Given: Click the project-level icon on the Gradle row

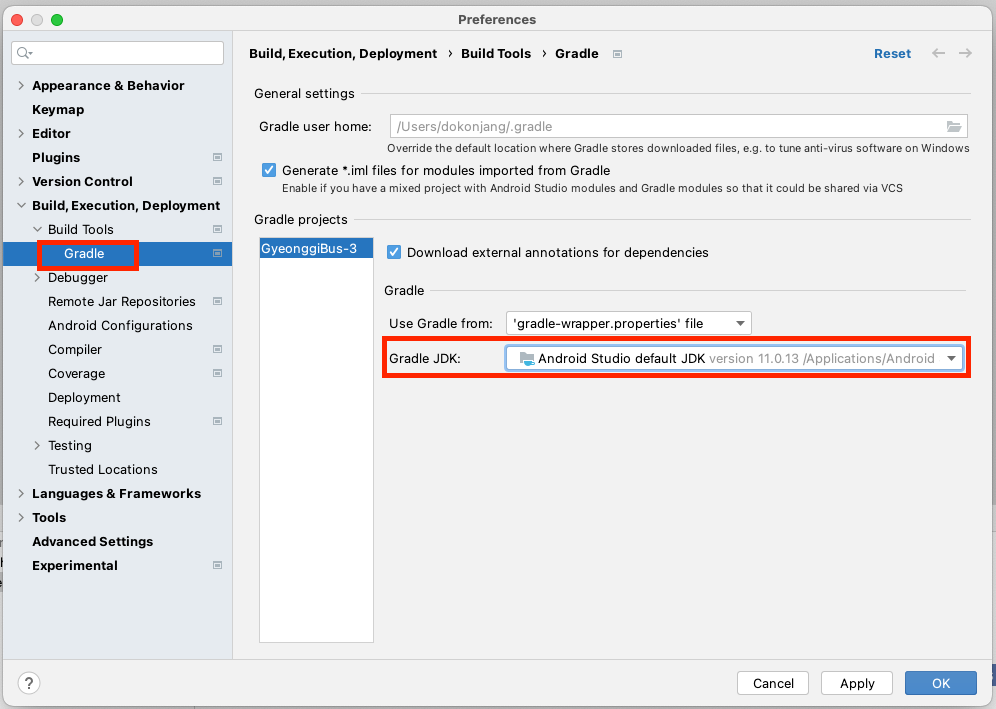Looking at the screenshot, I should tap(217, 253).
